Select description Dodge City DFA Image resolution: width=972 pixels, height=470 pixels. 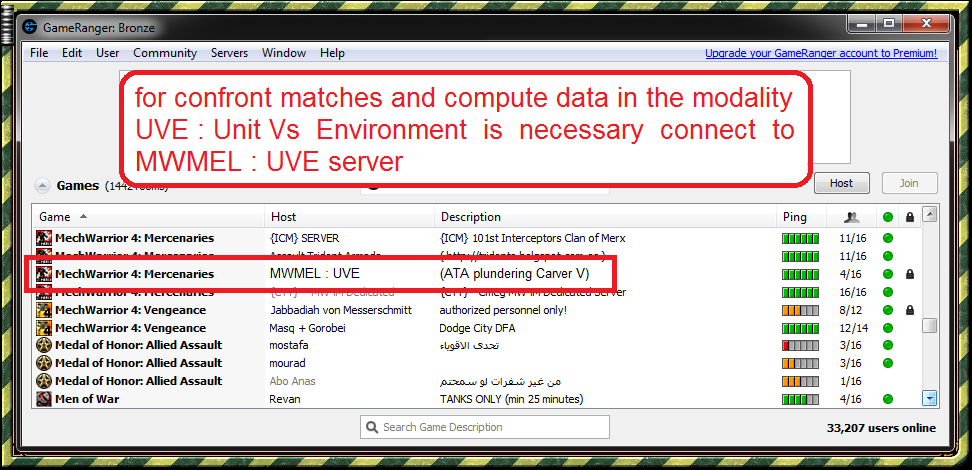pyautogui.click(x=477, y=327)
